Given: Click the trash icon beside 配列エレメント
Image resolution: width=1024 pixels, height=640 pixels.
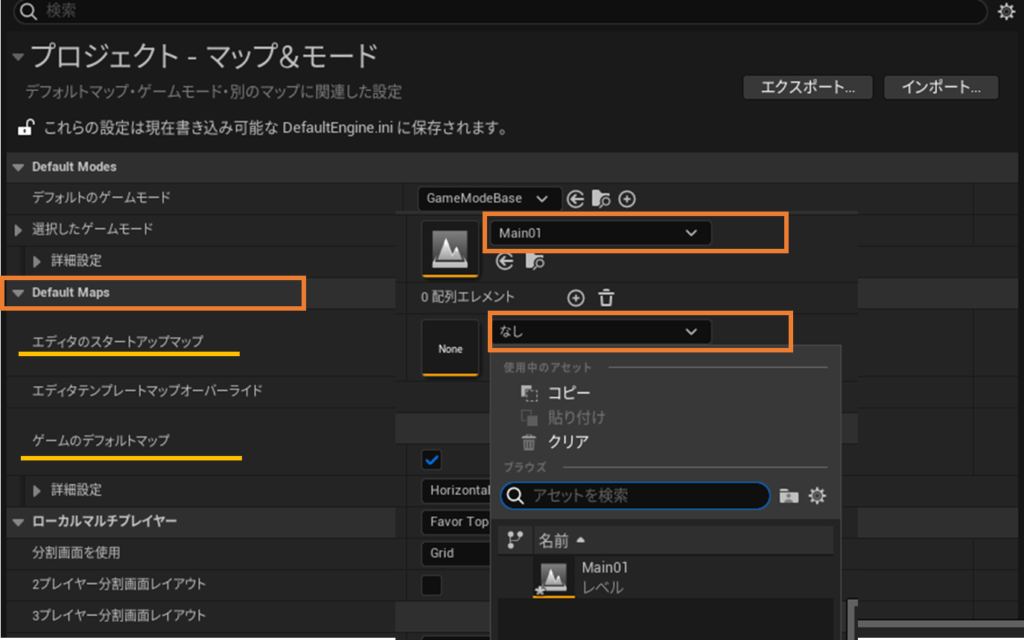Looking at the screenshot, I should click(x=606, y=297).
